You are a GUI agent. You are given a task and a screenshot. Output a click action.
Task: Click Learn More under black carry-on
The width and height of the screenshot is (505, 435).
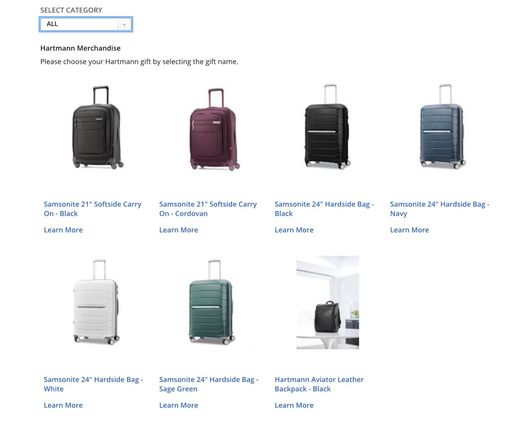63,230
